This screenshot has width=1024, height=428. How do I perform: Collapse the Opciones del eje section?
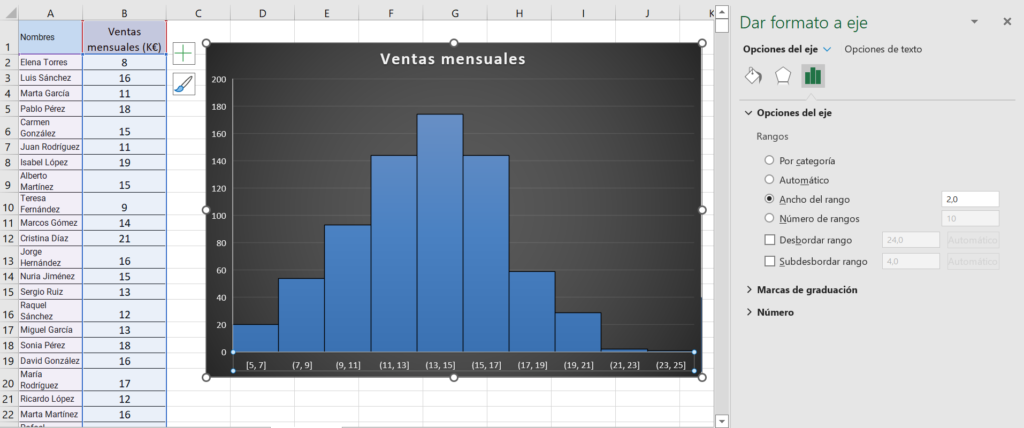click(748, 112)
